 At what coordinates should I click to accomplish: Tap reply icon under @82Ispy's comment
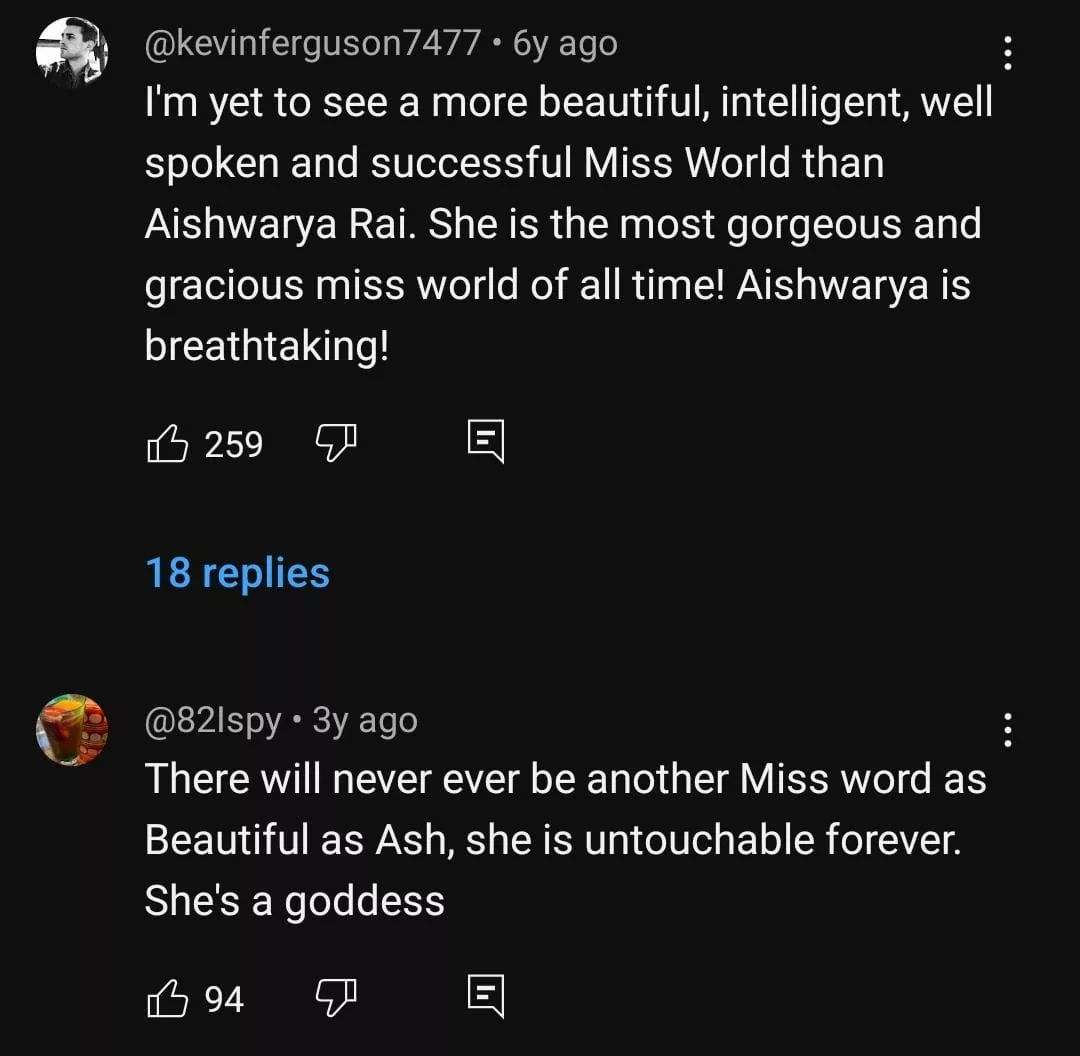(x=486, y=997)
